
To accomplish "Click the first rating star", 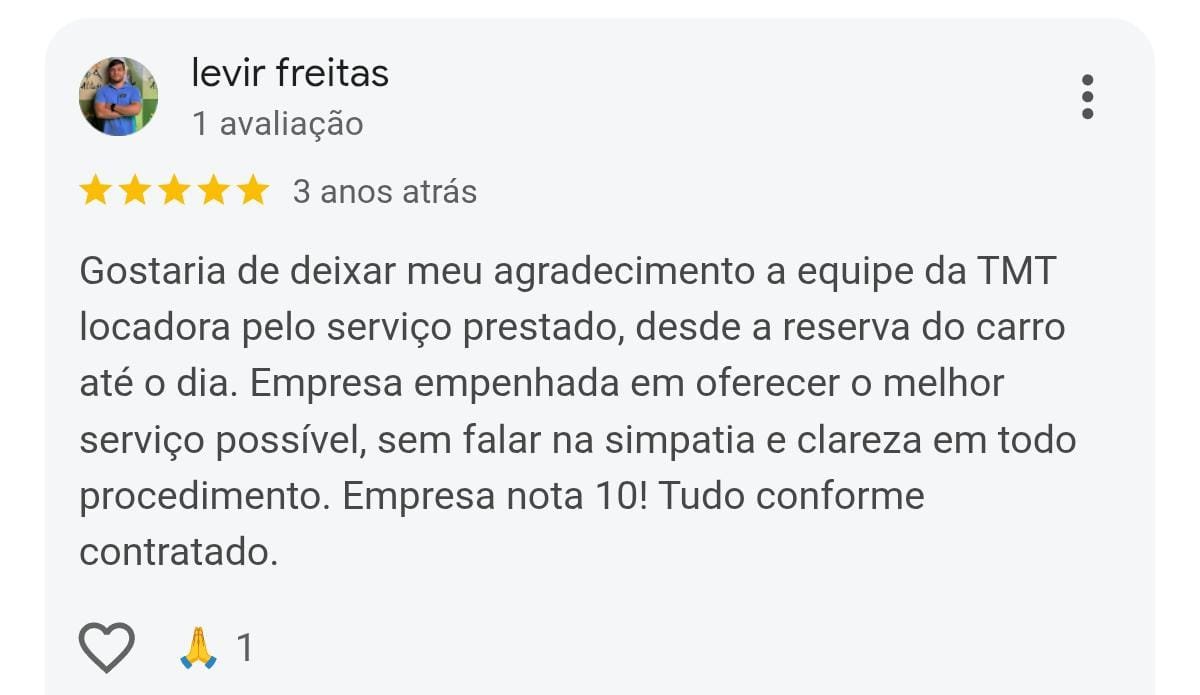I will point(95,190).
